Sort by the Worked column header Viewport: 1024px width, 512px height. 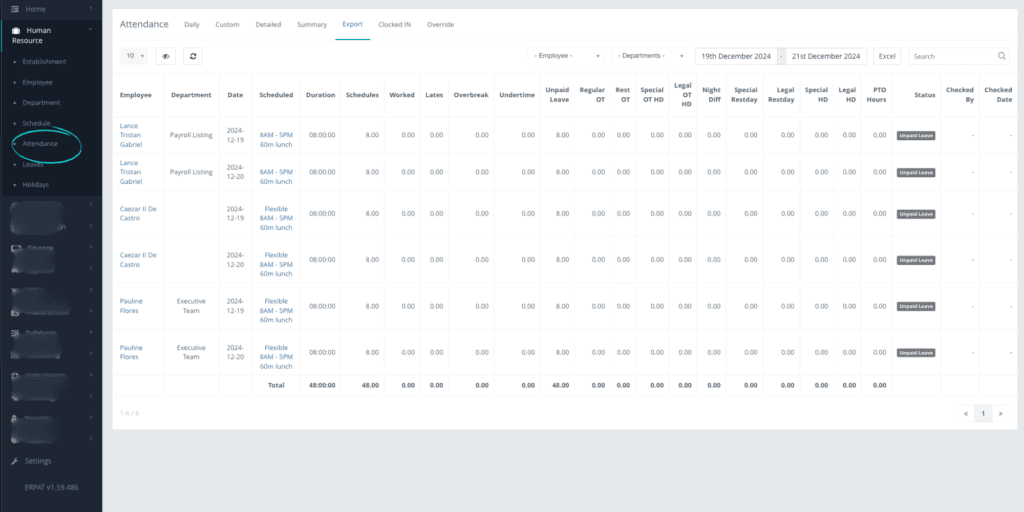(402, 95)
